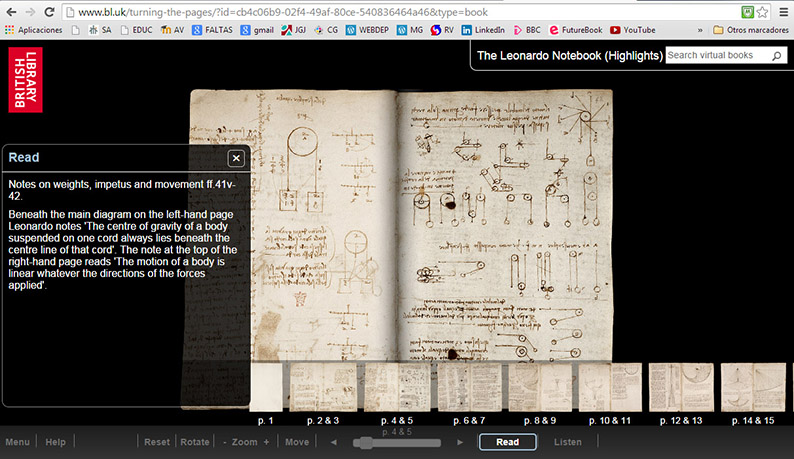Open the FALTAS bookmark
This screenshot has height=459, width=794.
click(212, 30)
